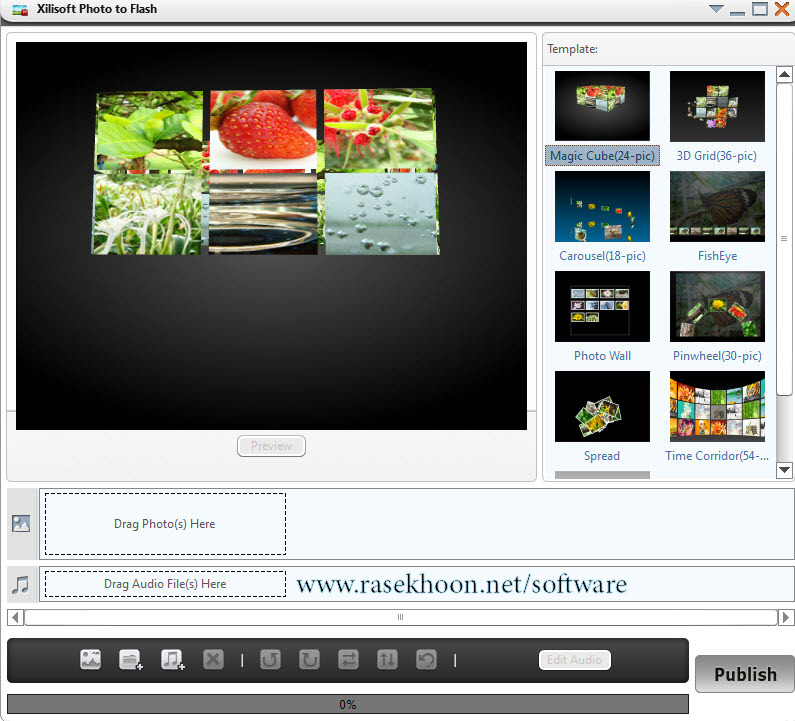Select the FishEye template thumbnail

click(x=717, y=206)
